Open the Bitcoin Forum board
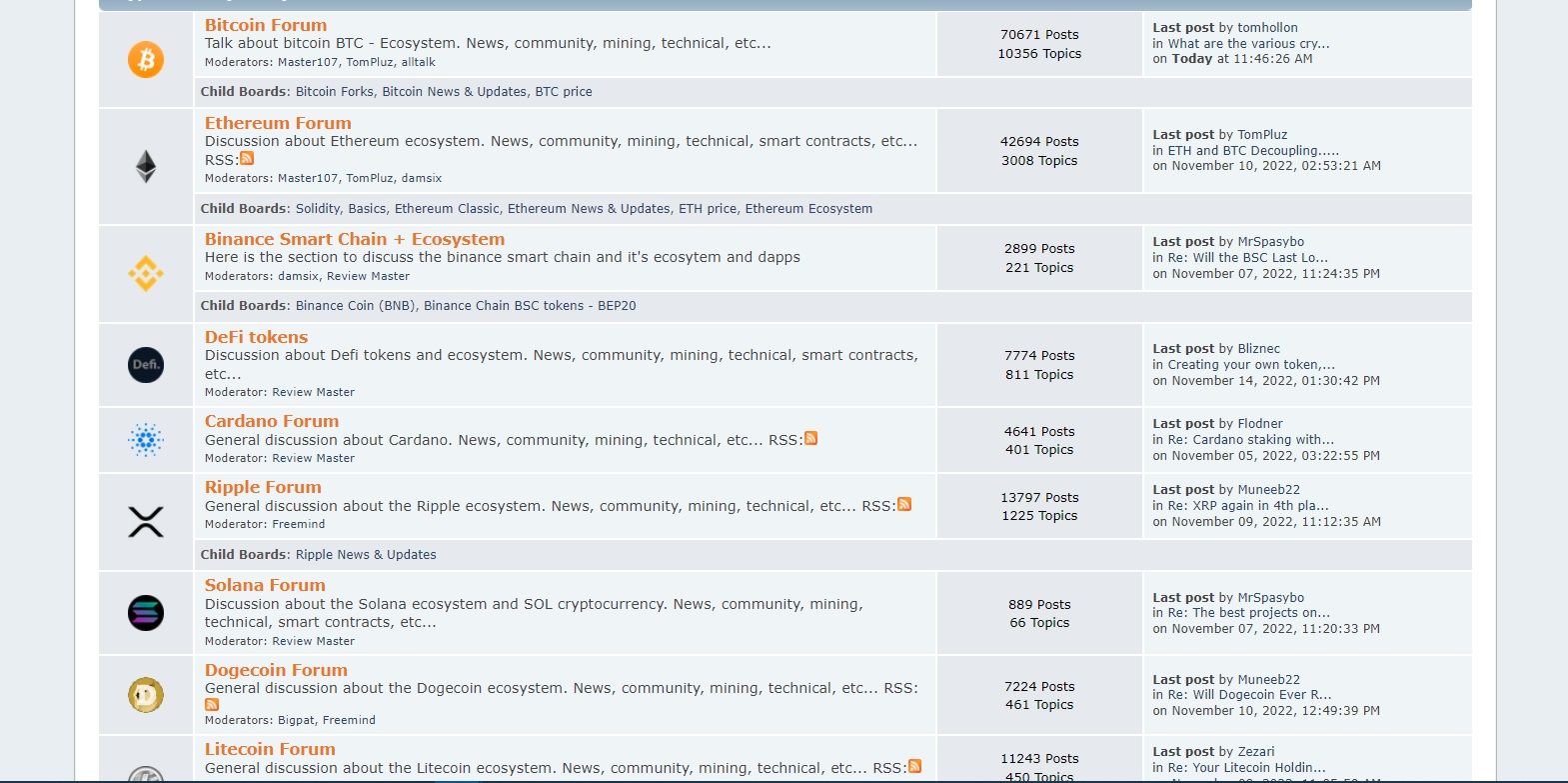The image size is (1568, 783). pyautogui.click(x=265, y=25)
